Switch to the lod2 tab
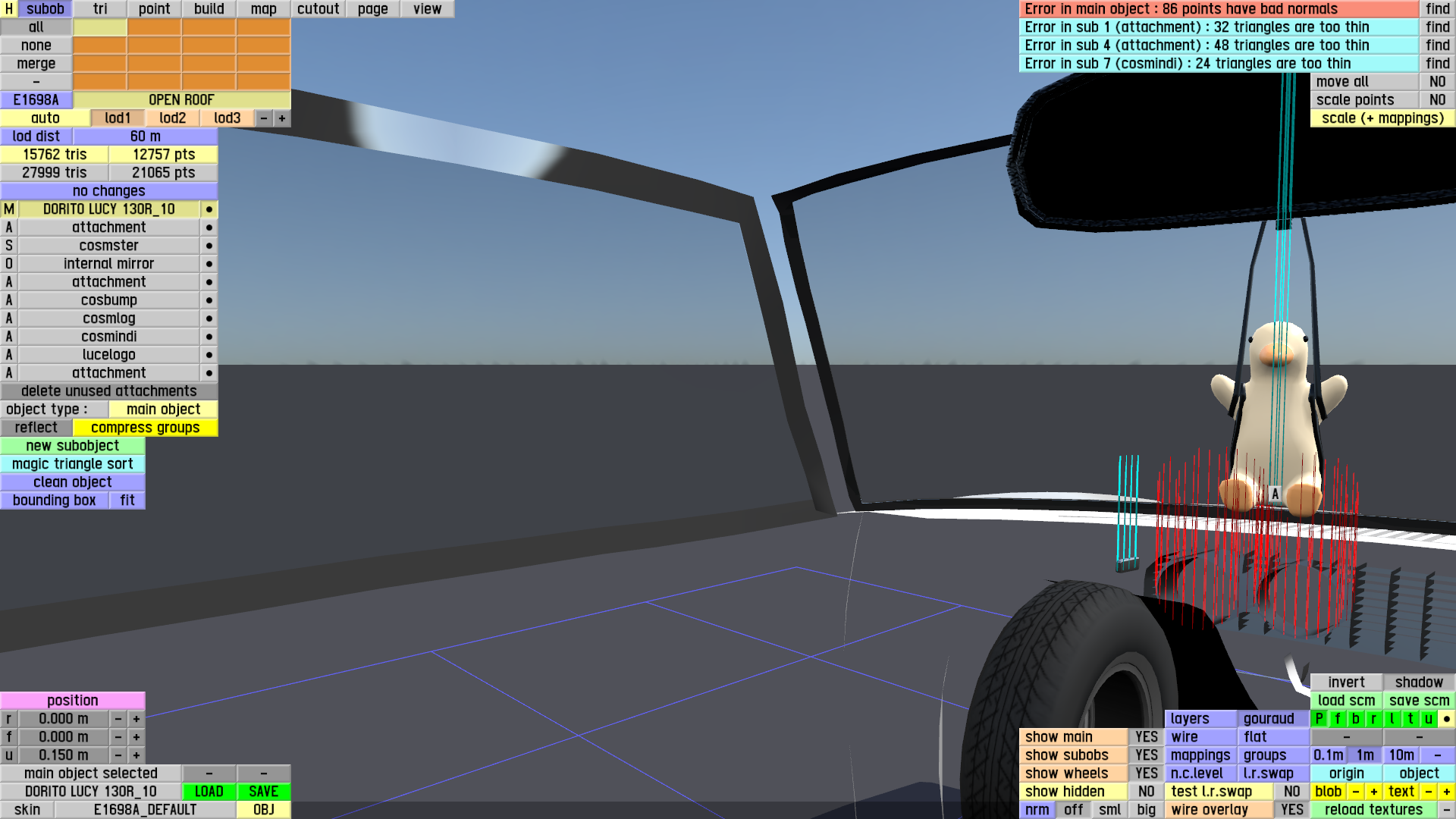This screenshot has width=1456, height=819. pos(172,118)
